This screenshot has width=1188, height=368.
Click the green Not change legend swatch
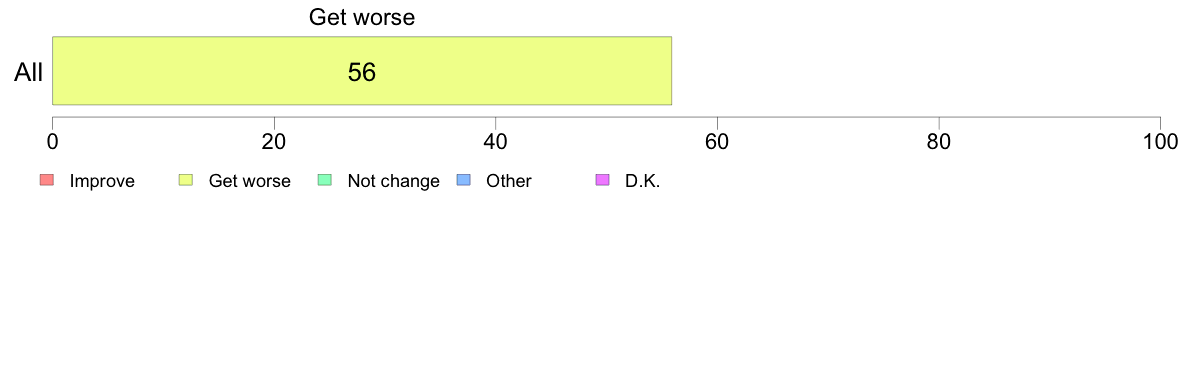coord(324,180)
